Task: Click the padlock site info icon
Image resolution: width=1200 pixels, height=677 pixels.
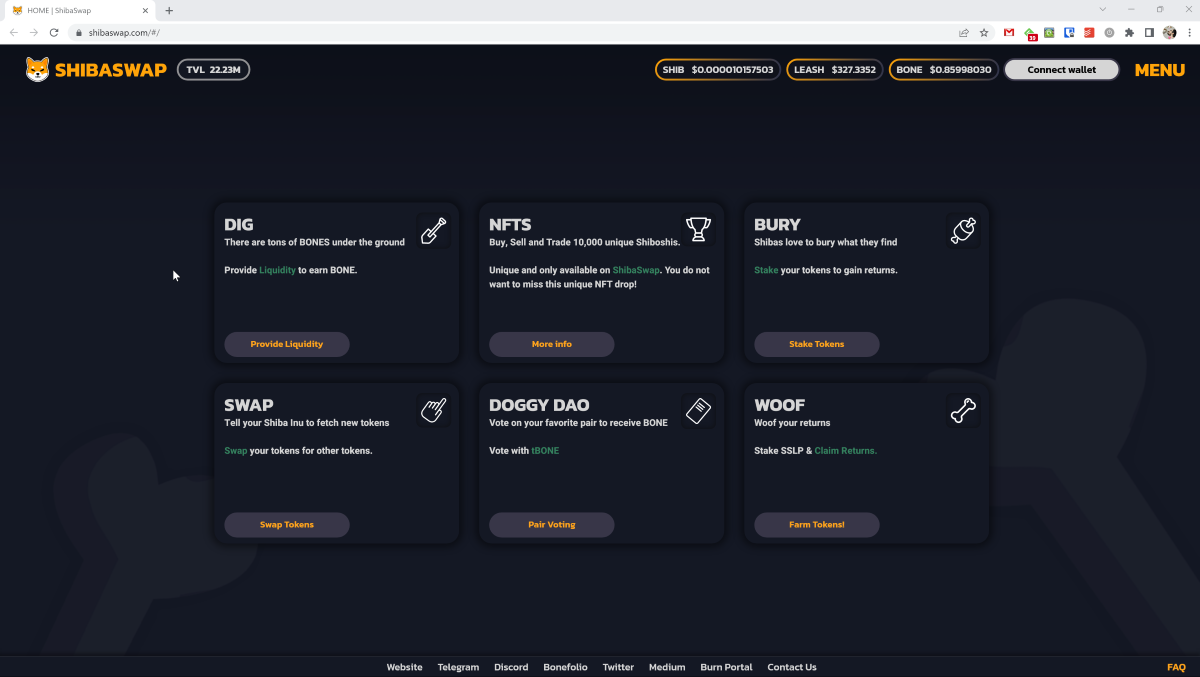Action: point(77,32)
